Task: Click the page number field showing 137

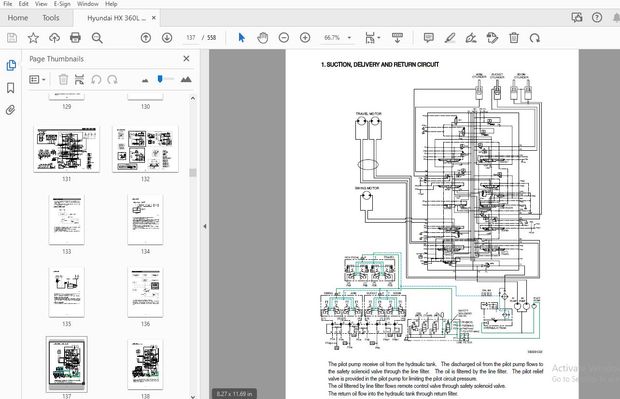Action: (191, 38)
